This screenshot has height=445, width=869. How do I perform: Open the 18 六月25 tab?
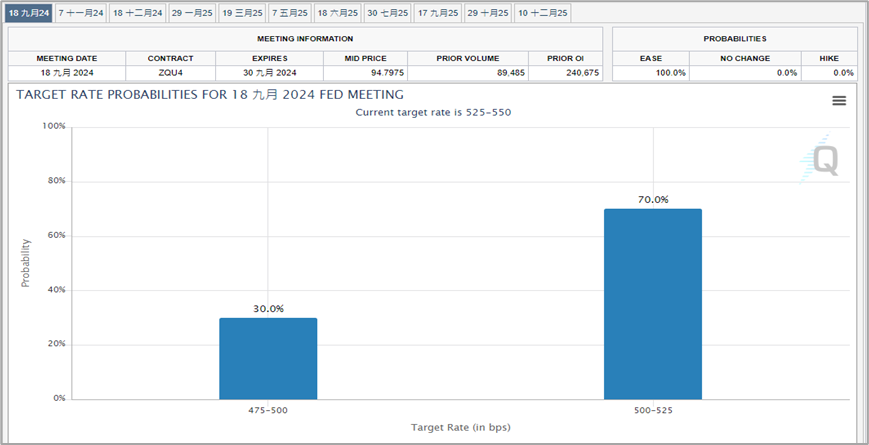click(x=338, y=13)
